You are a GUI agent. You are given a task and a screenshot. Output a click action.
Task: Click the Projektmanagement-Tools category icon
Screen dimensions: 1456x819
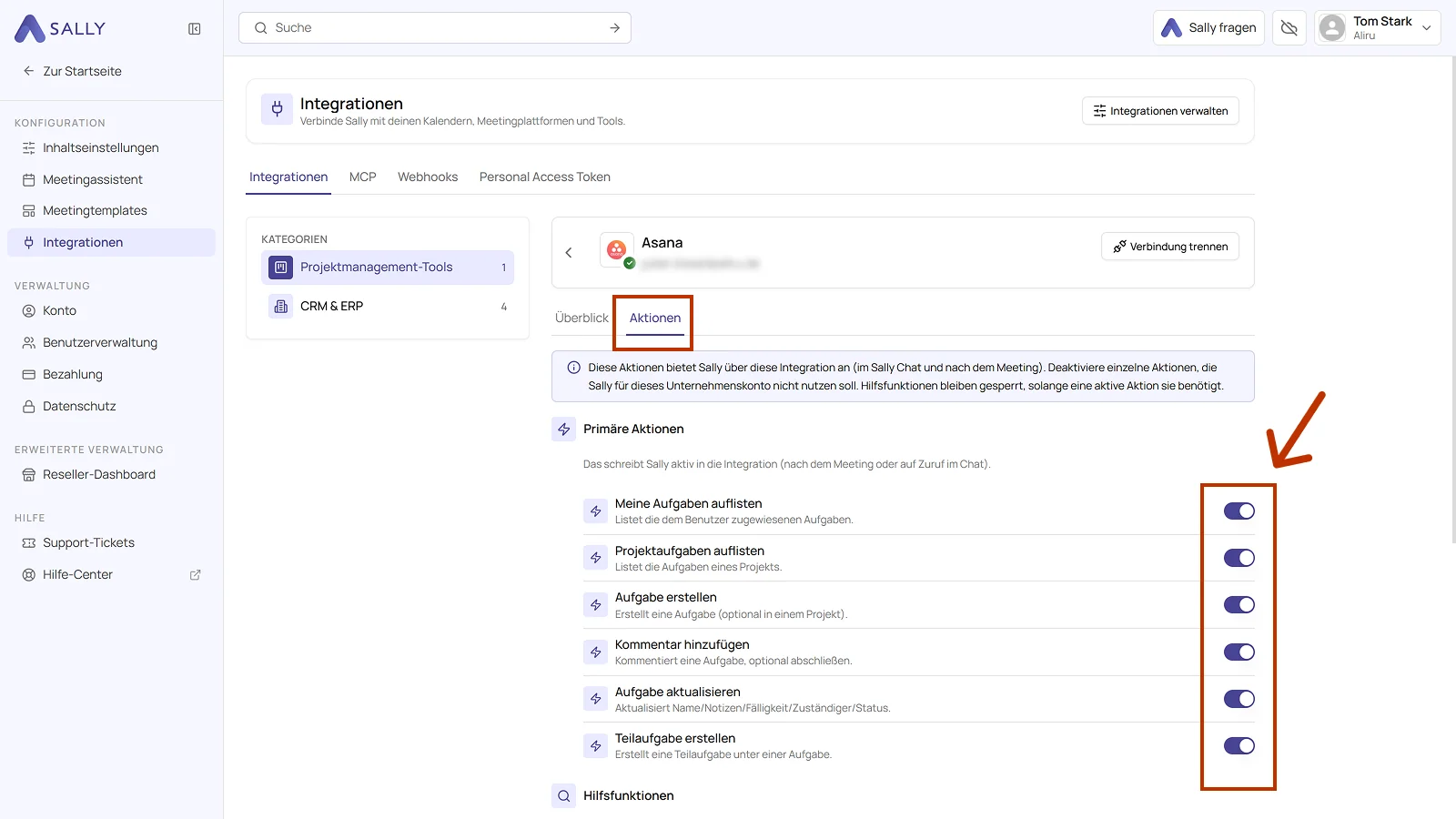point(280,268)
